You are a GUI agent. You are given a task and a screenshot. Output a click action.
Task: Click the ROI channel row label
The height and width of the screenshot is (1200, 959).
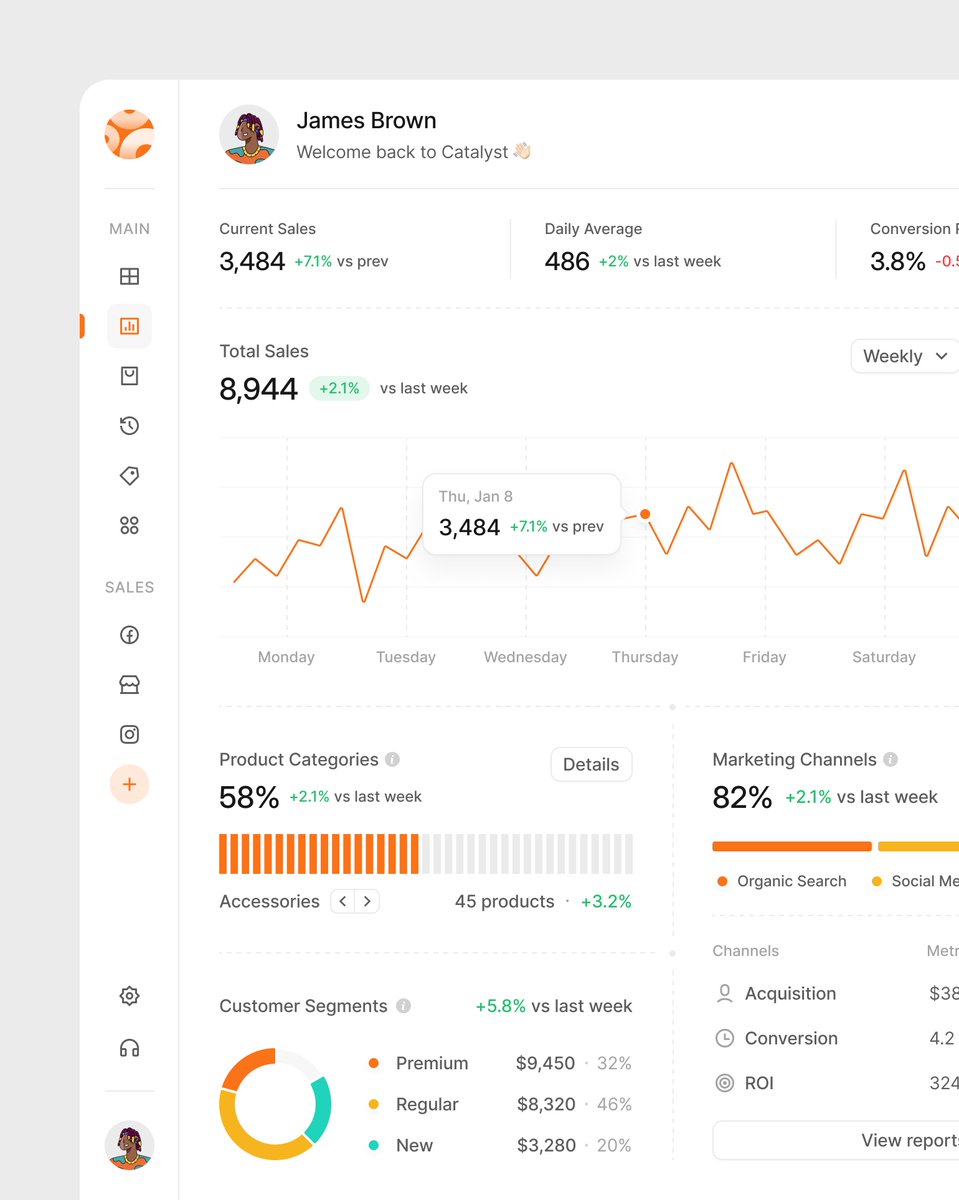(759, 1083)
